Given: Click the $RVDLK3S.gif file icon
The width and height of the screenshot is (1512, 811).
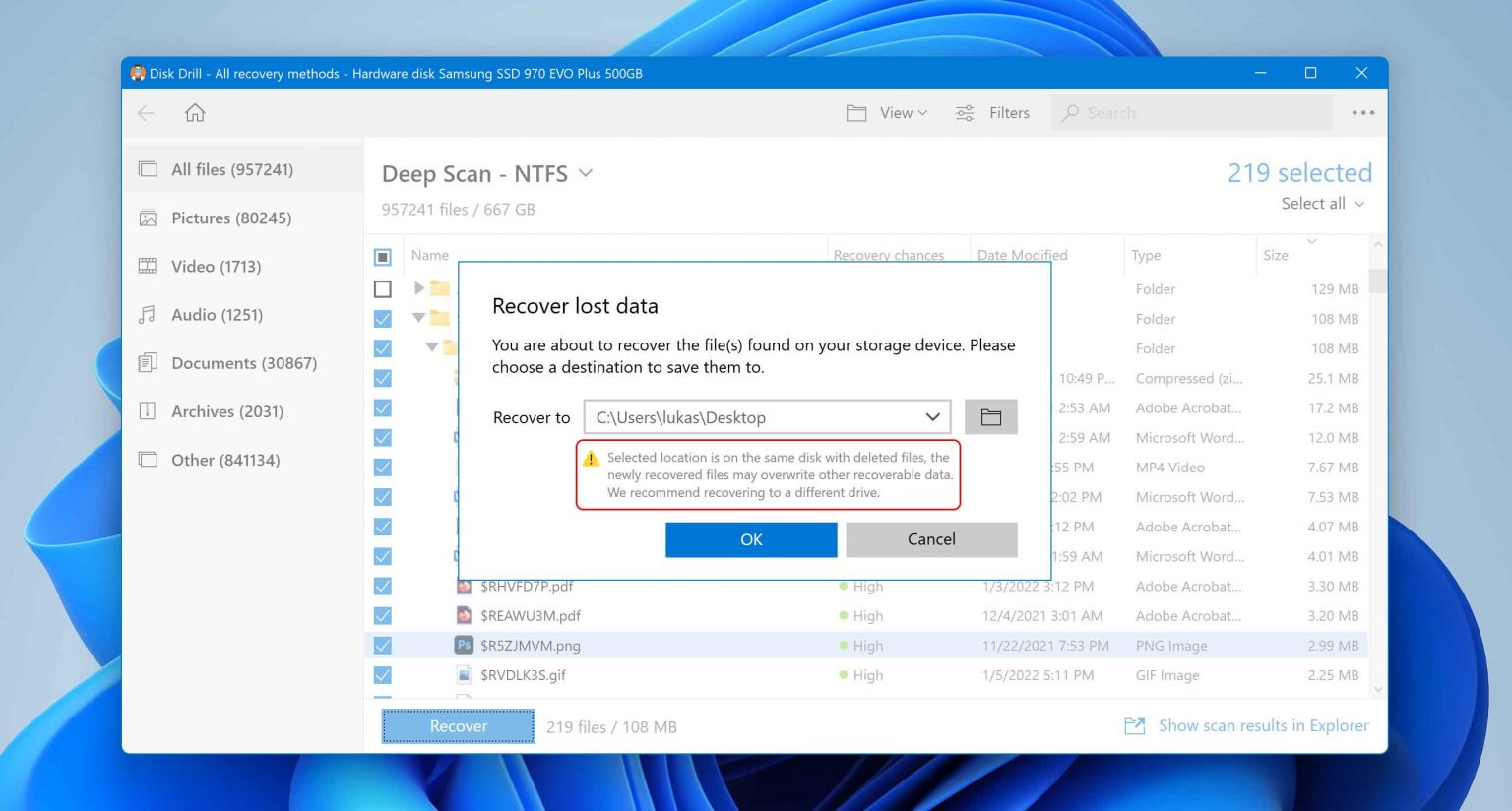Looking at the screenshot, I should pos(464,675).
